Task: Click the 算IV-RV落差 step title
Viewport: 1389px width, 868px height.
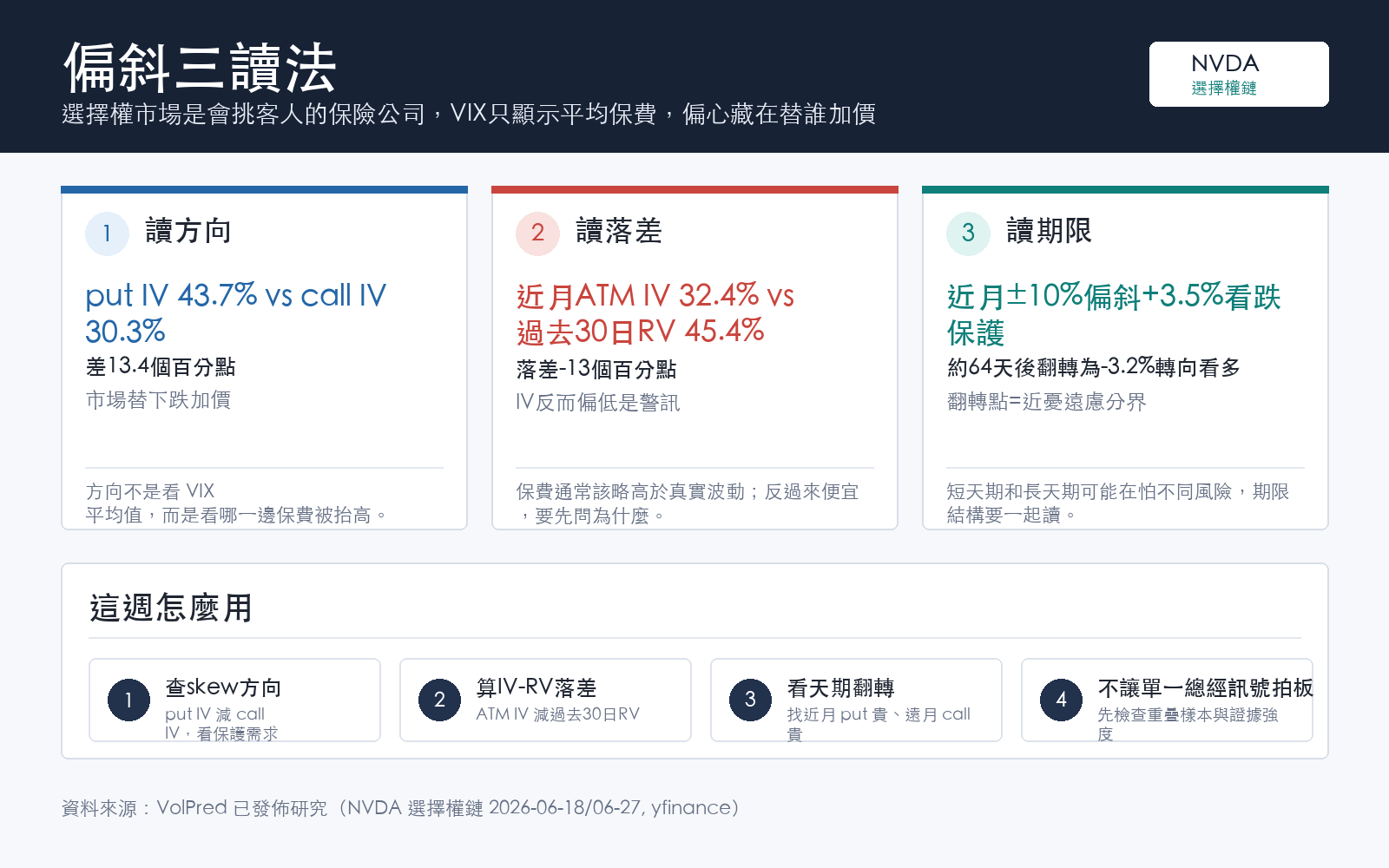Action: pos(537,687)
